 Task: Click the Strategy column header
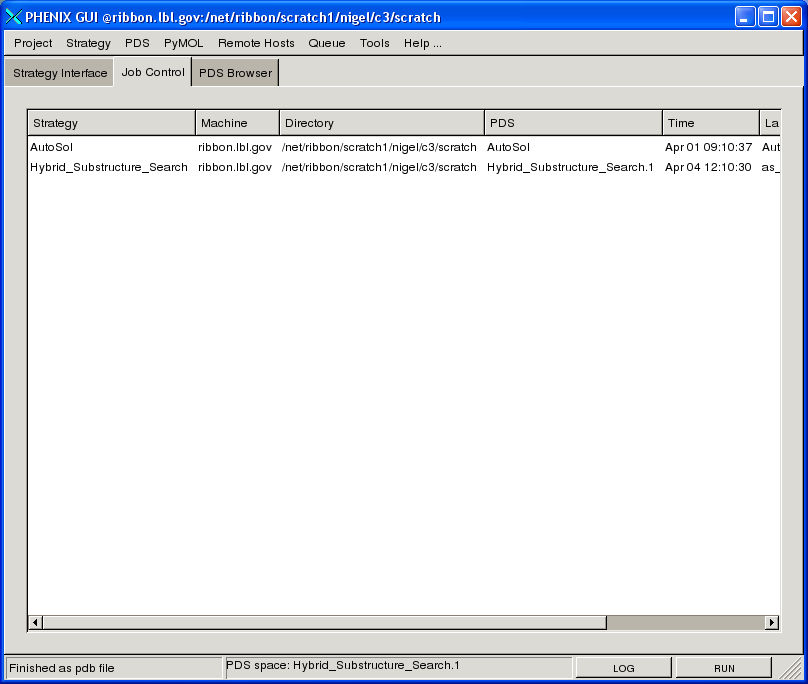[x=111, y=123]
